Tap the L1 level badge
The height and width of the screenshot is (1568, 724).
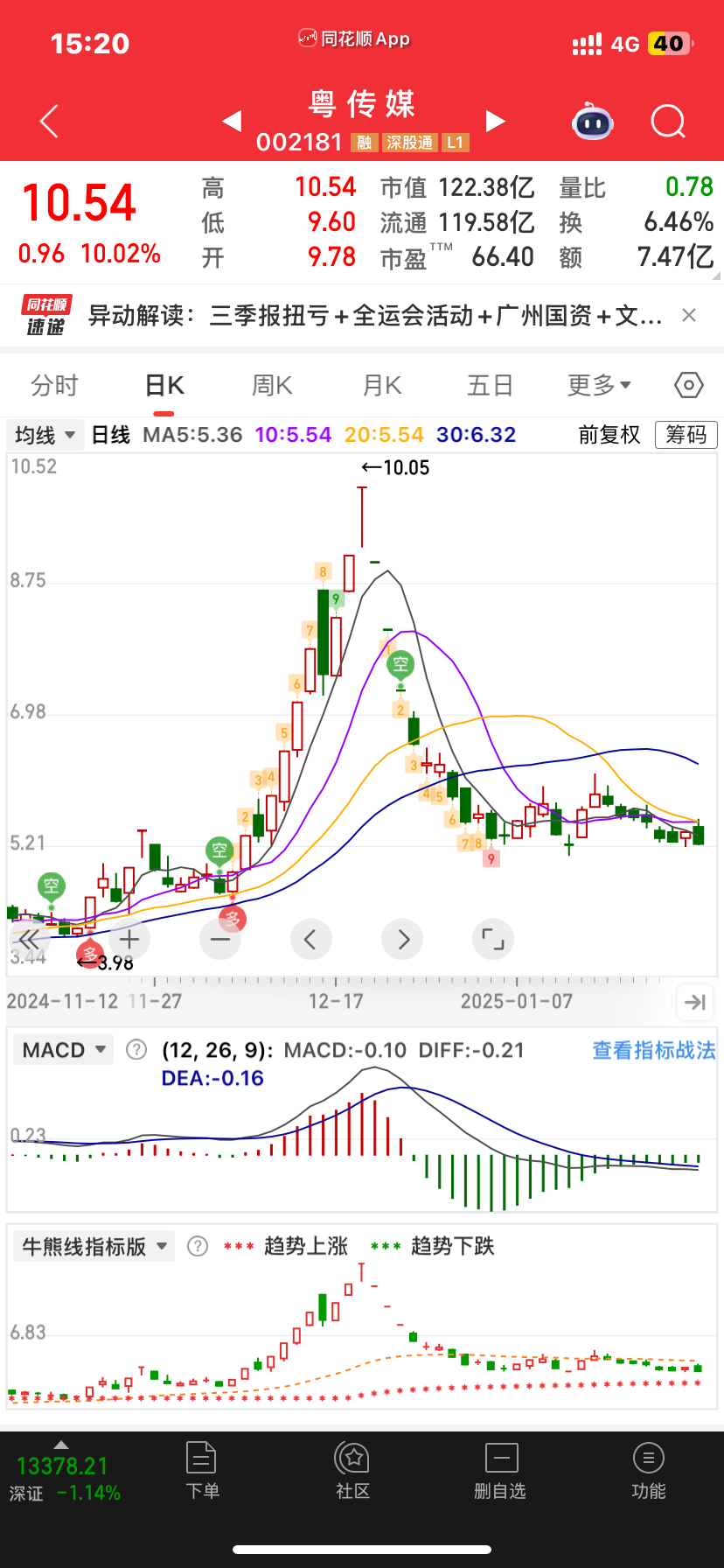[456, 143]
